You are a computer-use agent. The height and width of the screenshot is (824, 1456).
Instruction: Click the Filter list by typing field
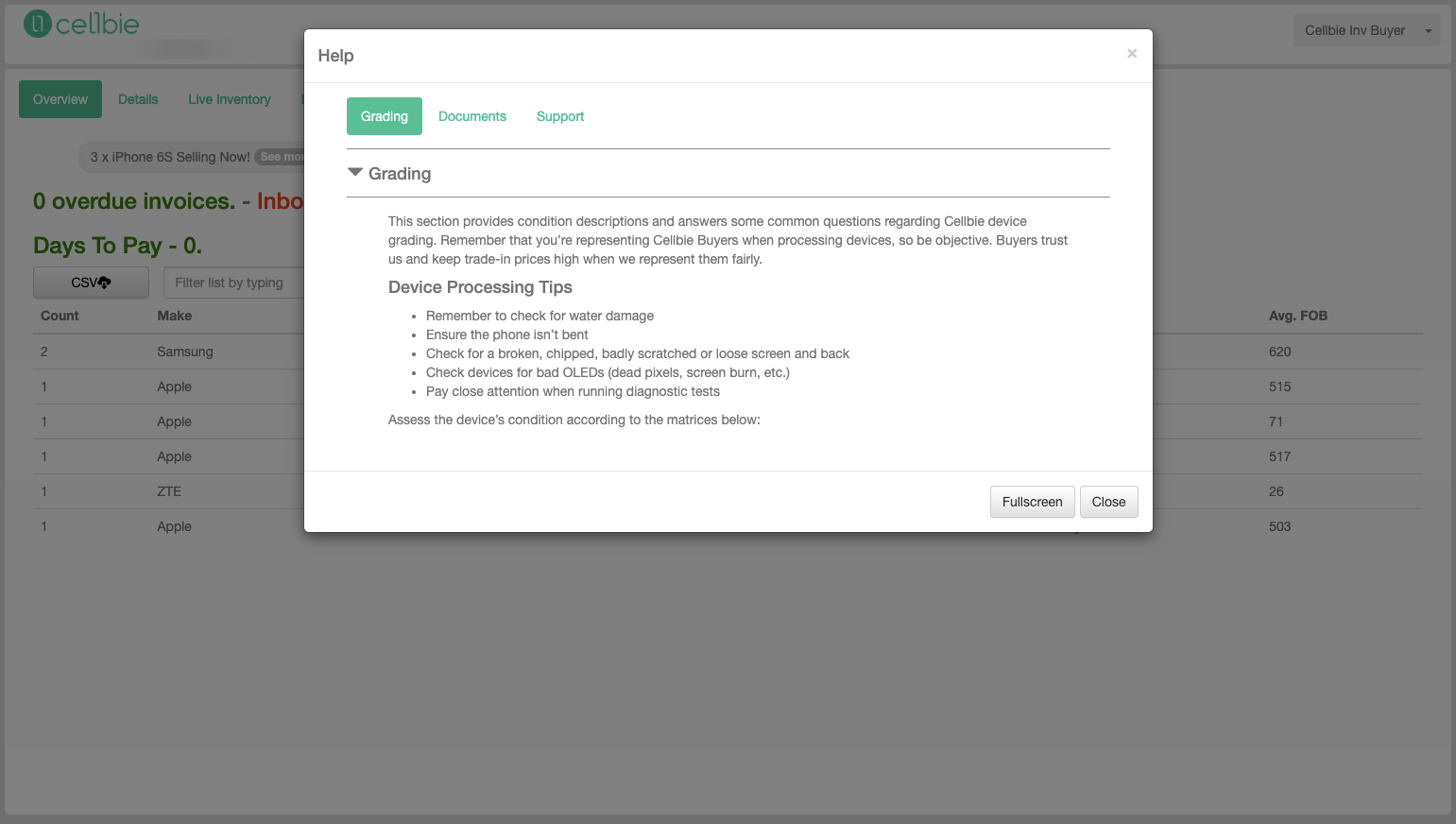tap(234, 283)
